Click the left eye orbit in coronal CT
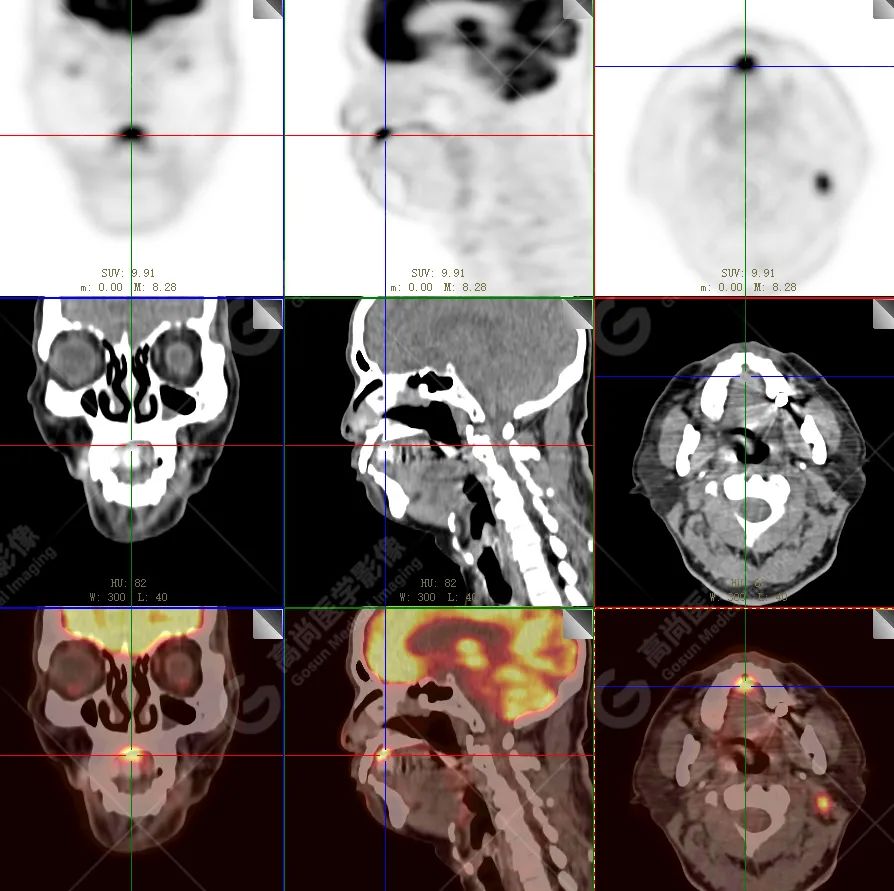The width and height of the screenshot is (894, 891). [71, 355]
